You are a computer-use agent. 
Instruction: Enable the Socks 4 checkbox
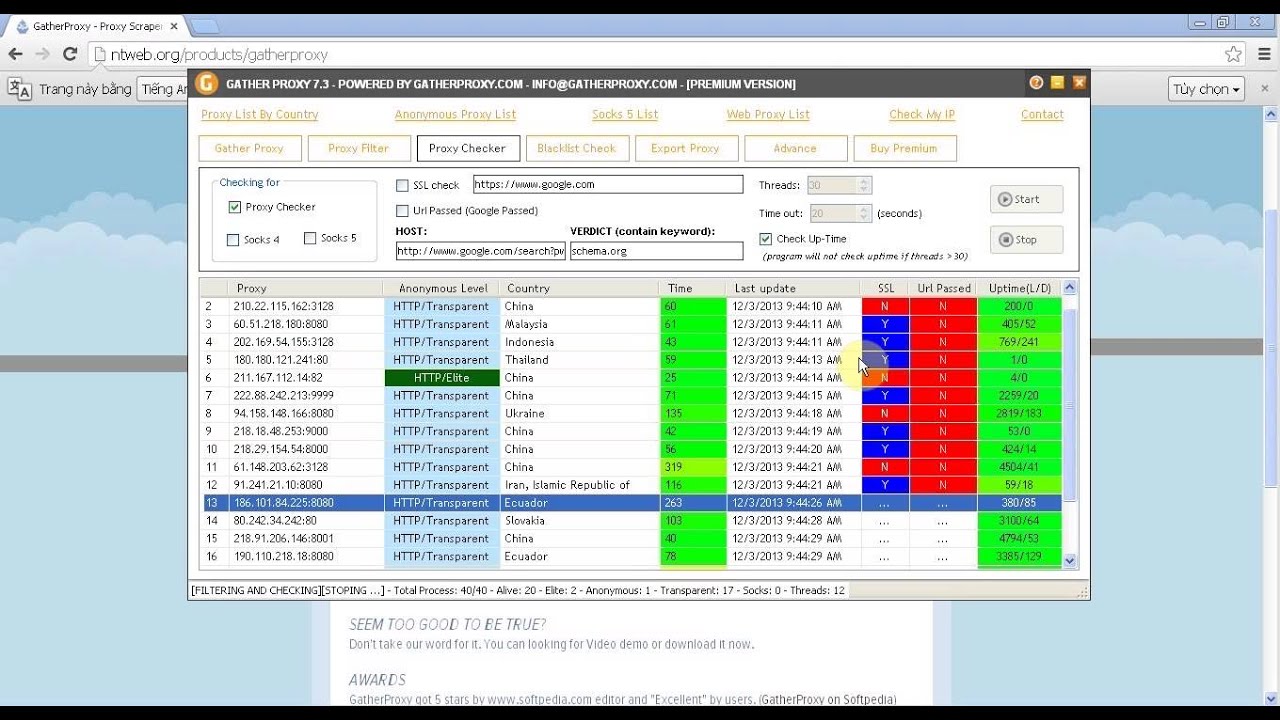point(233,240)
